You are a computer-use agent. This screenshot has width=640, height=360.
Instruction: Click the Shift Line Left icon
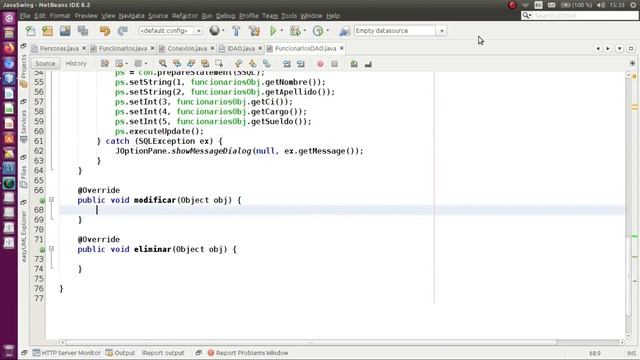tap(287, 64)
